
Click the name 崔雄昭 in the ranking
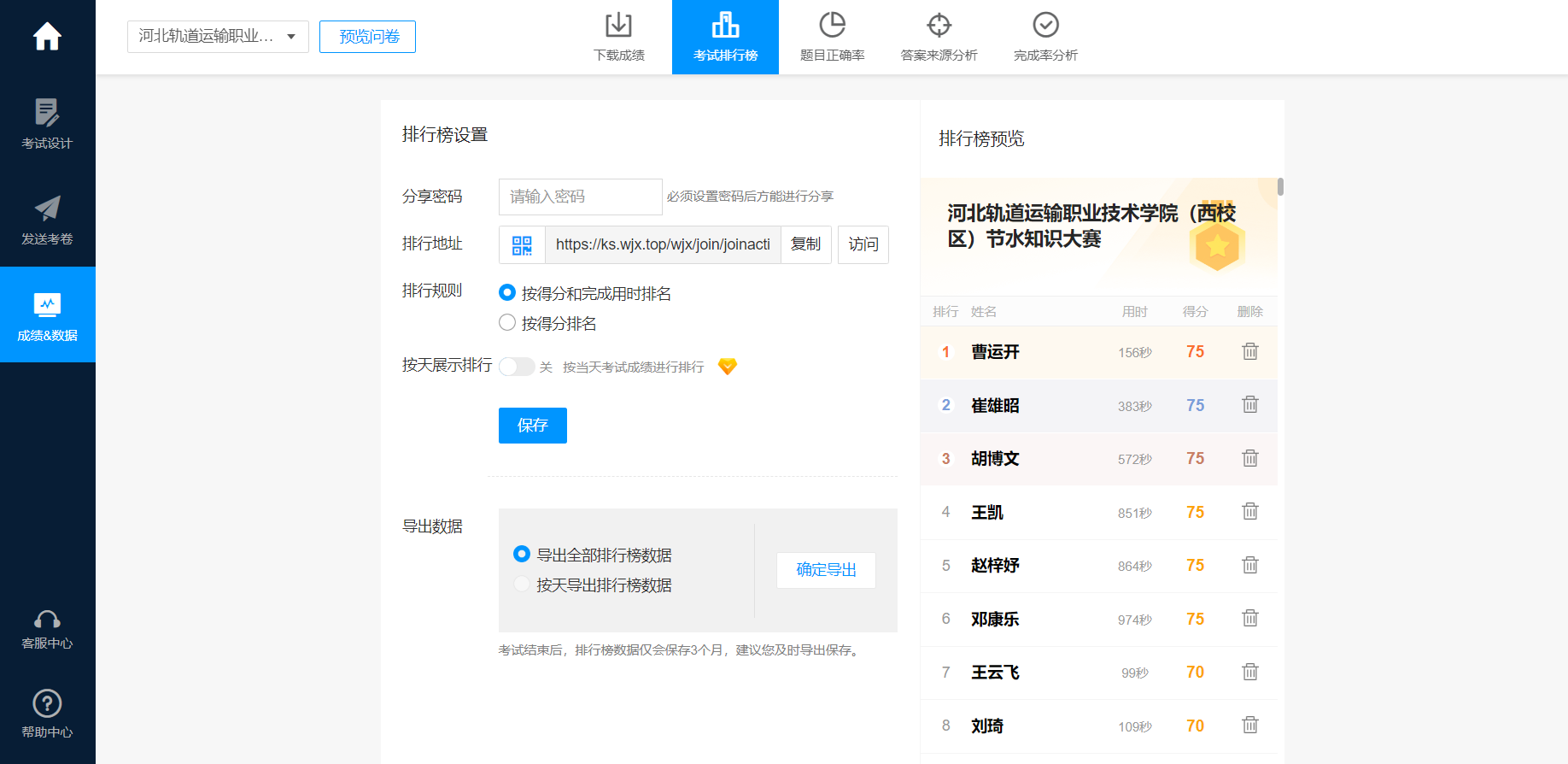click(x=995, y=405)
